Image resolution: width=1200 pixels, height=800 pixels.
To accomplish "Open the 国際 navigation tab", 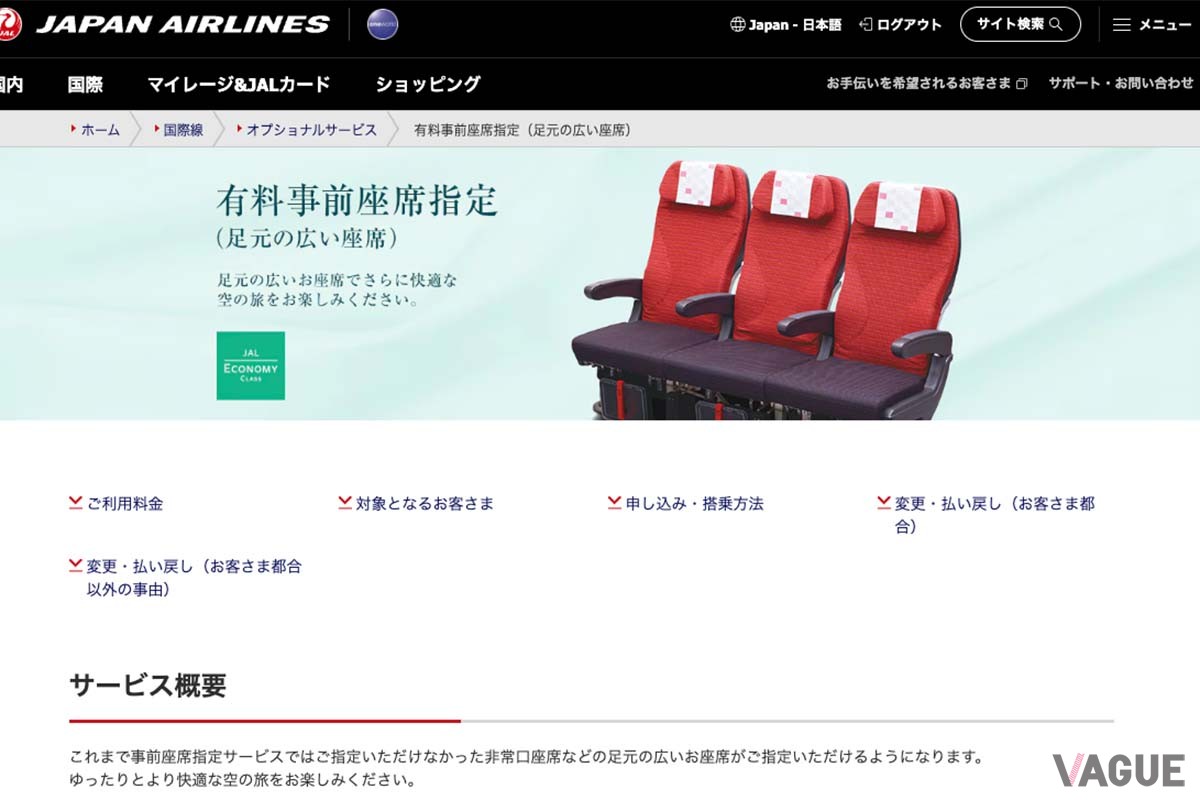I will coord(85,85).
